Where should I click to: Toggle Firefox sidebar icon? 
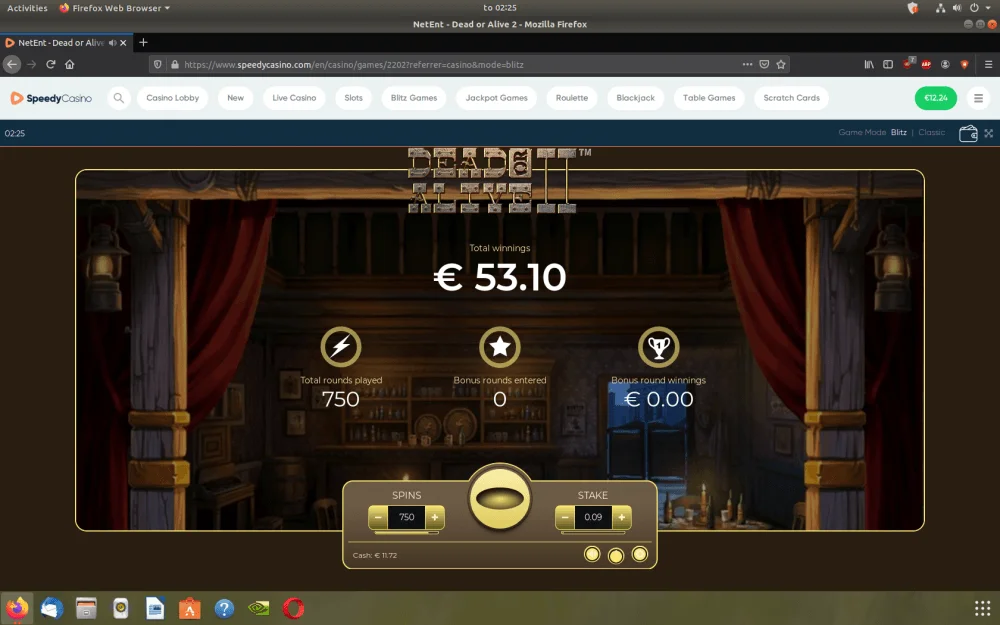888,64
